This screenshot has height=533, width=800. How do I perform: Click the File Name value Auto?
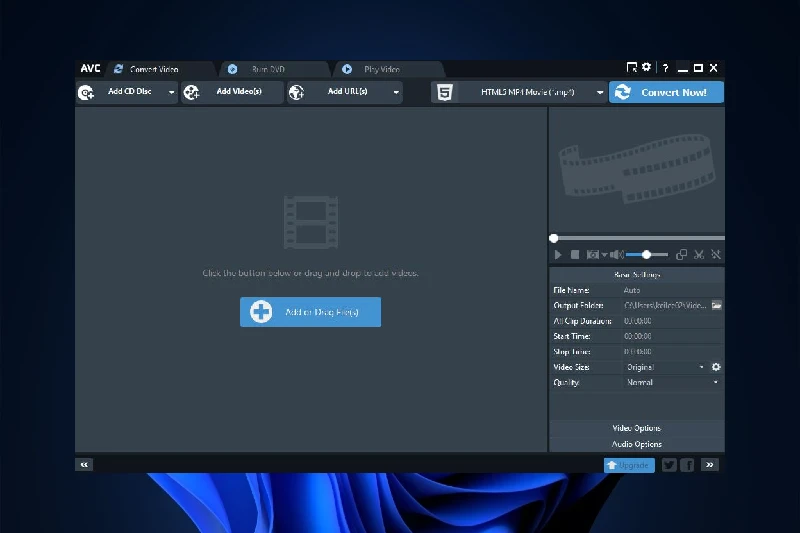click(x=632, y=290)
